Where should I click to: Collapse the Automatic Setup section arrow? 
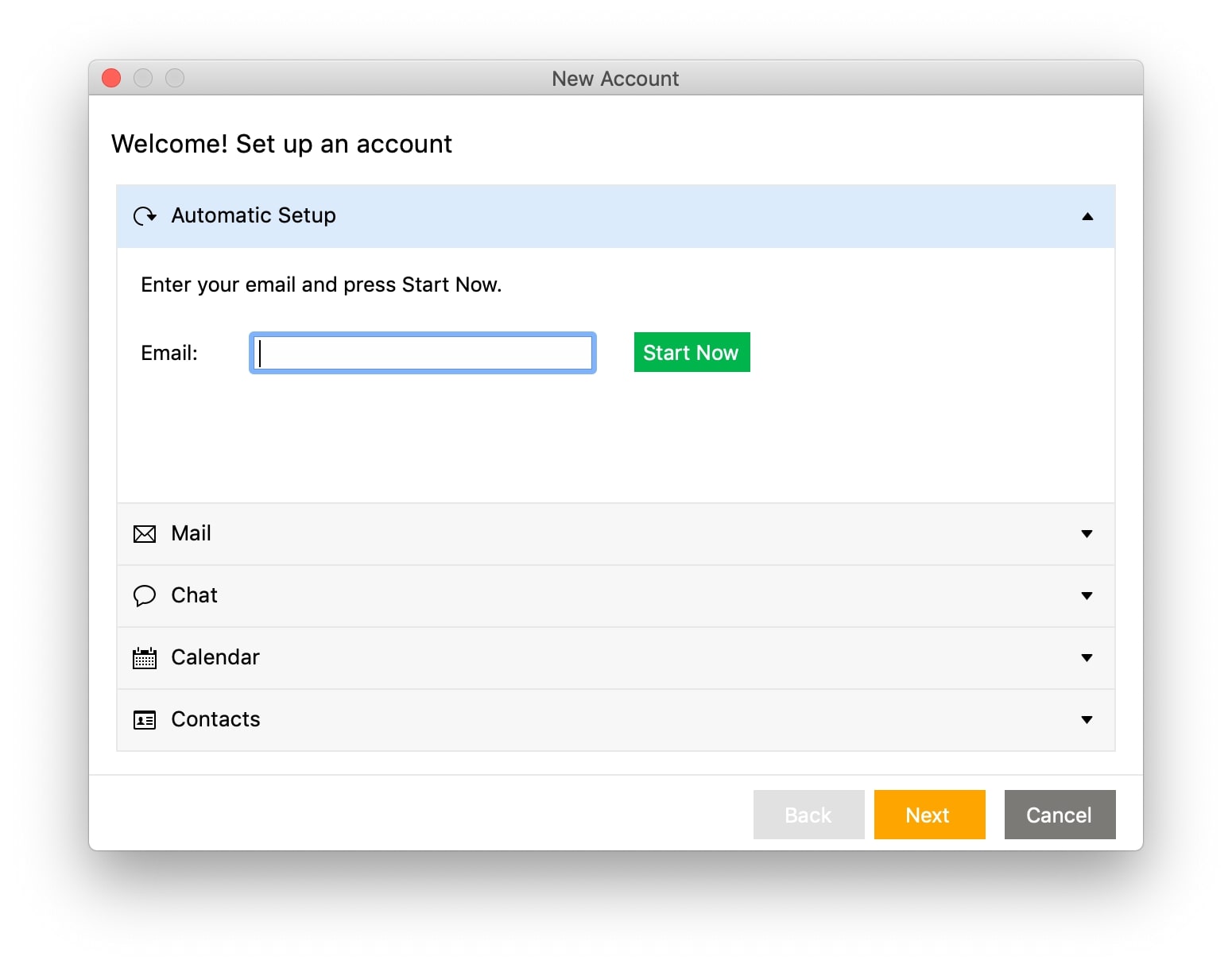pyautogui.click(x=1087, y=216)
